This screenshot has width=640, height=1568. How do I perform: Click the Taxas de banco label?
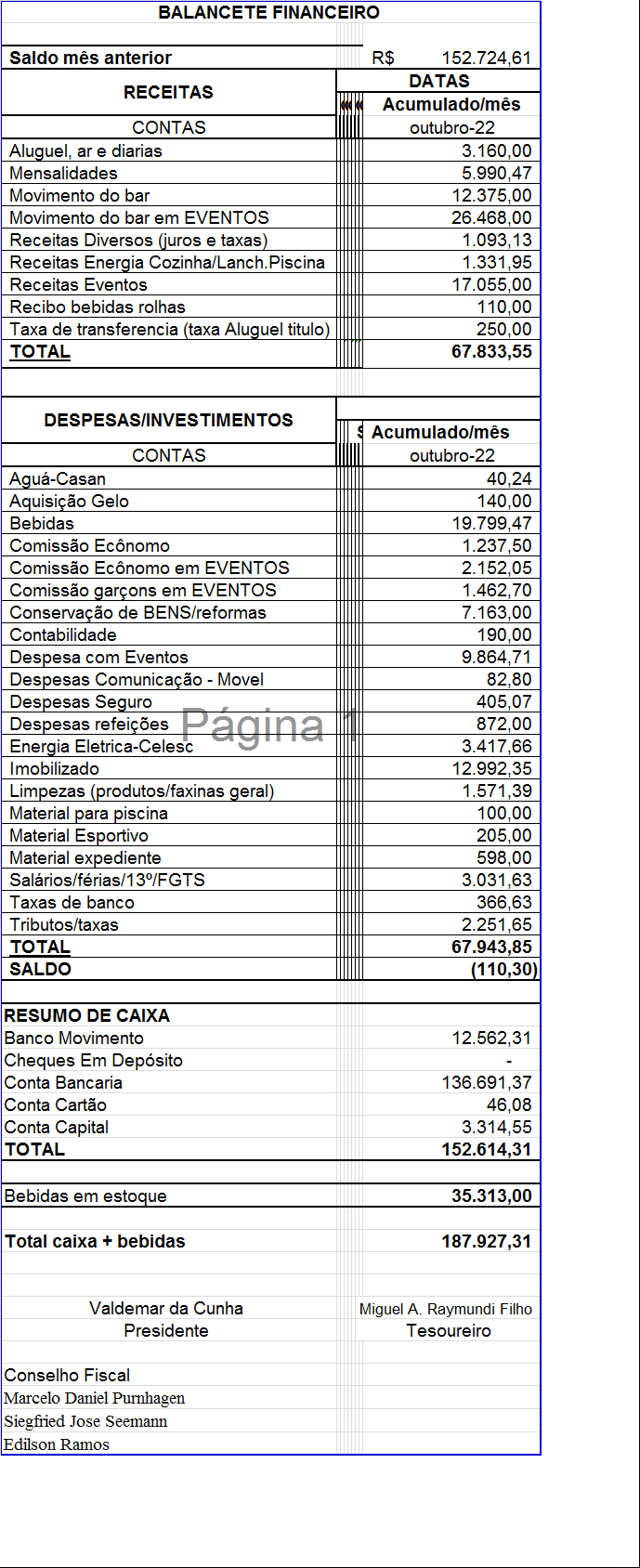[x=72, y=902]
